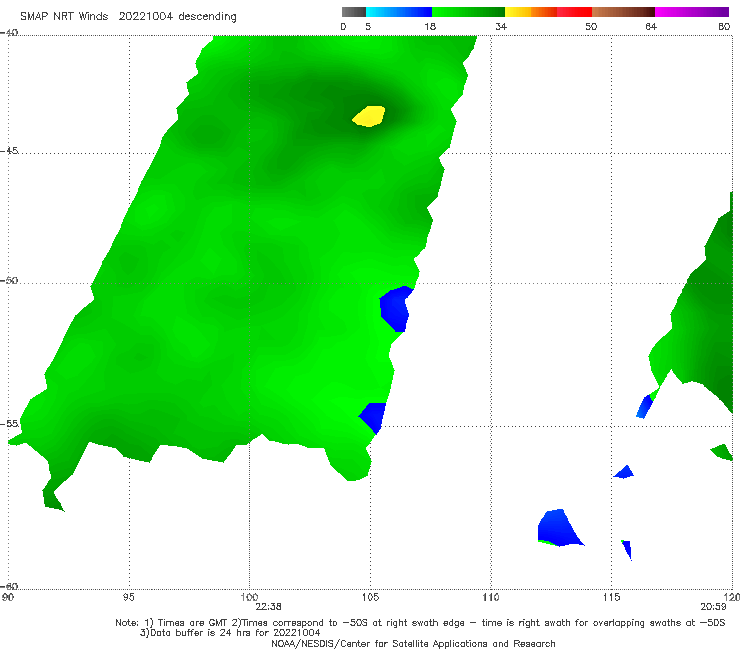Click the gray 0-5 segment of the color bar

pos(354,12)
